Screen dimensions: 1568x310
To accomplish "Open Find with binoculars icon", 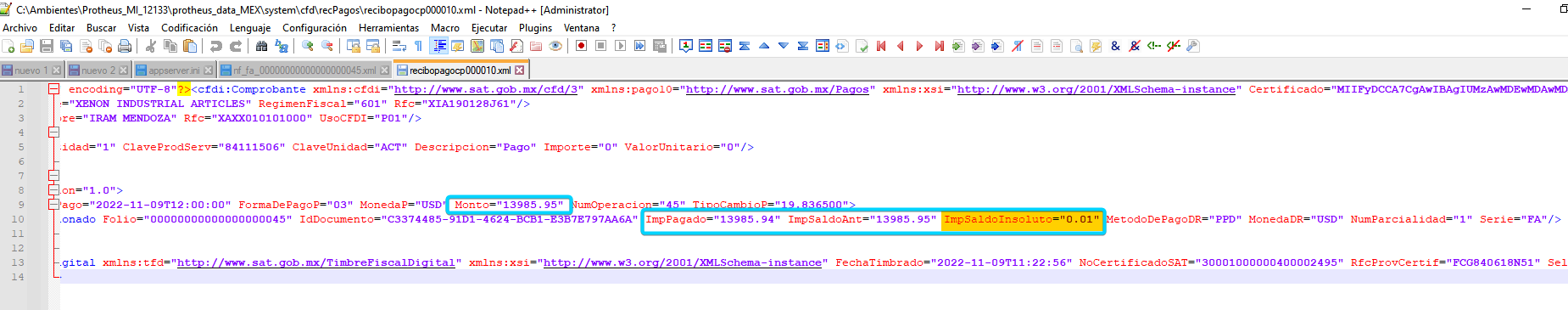I will click(261, 46).
